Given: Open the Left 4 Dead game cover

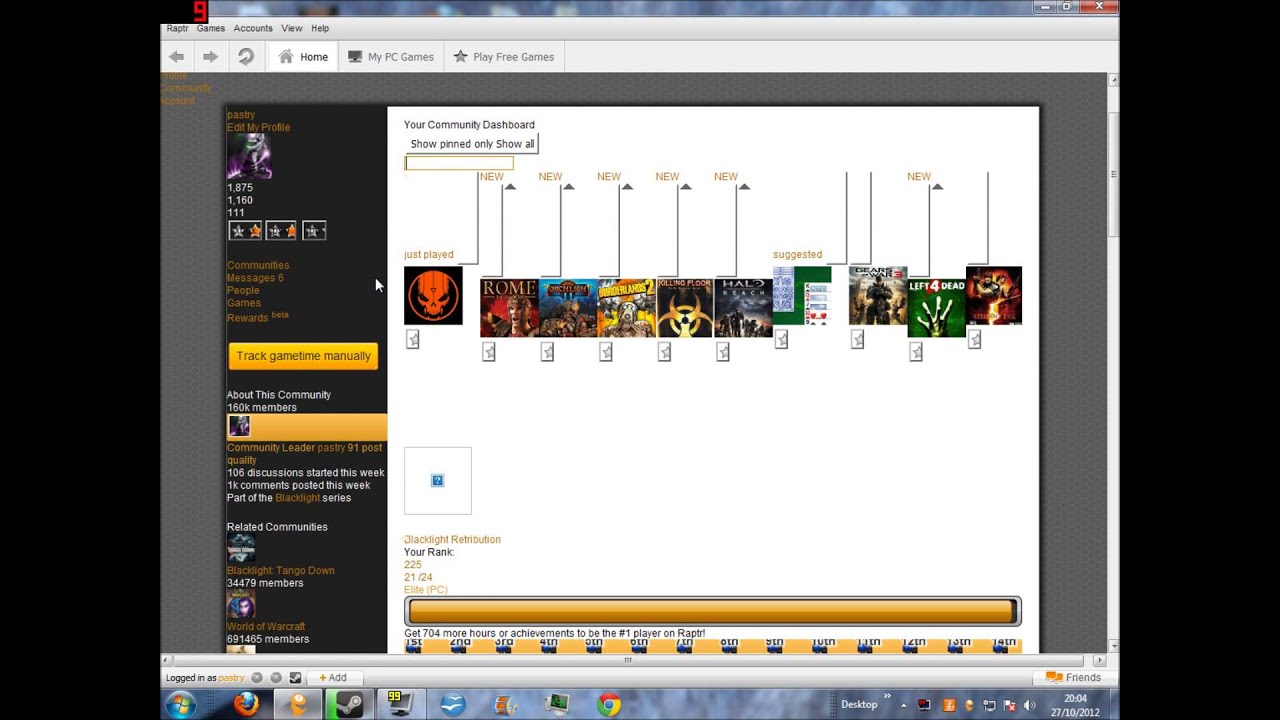Looking at the screenshot, I should tap(937, 308).
